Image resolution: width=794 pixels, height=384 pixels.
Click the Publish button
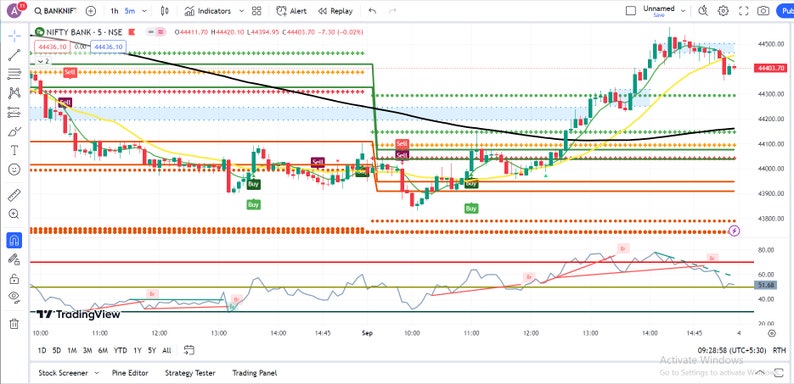[785, 11]
